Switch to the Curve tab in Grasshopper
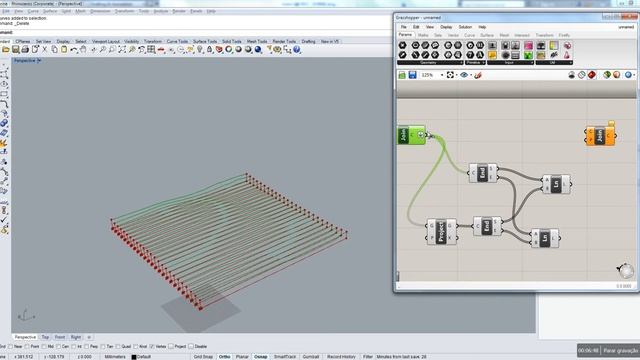 tap(469, 36)
